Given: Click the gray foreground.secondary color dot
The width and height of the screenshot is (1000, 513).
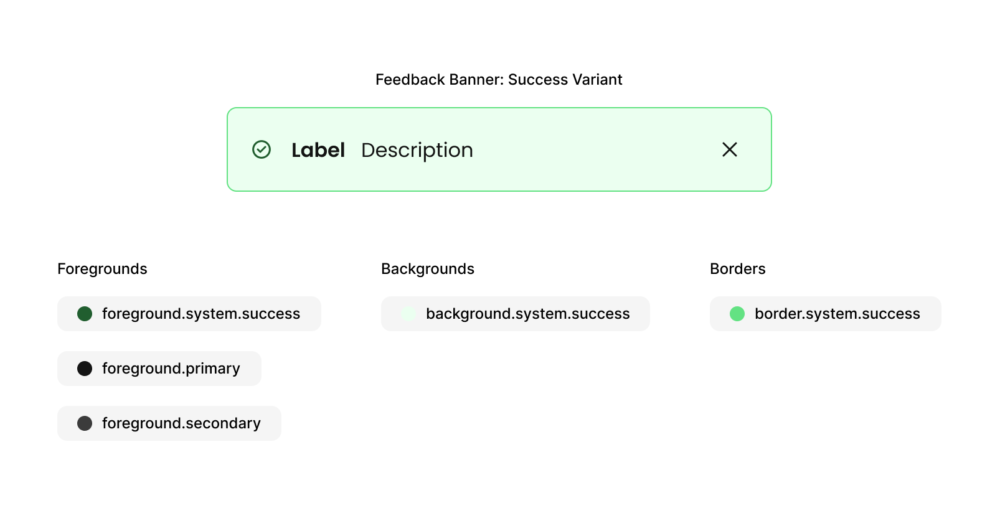Looking at the screenshot, I should tap(85, 424).
